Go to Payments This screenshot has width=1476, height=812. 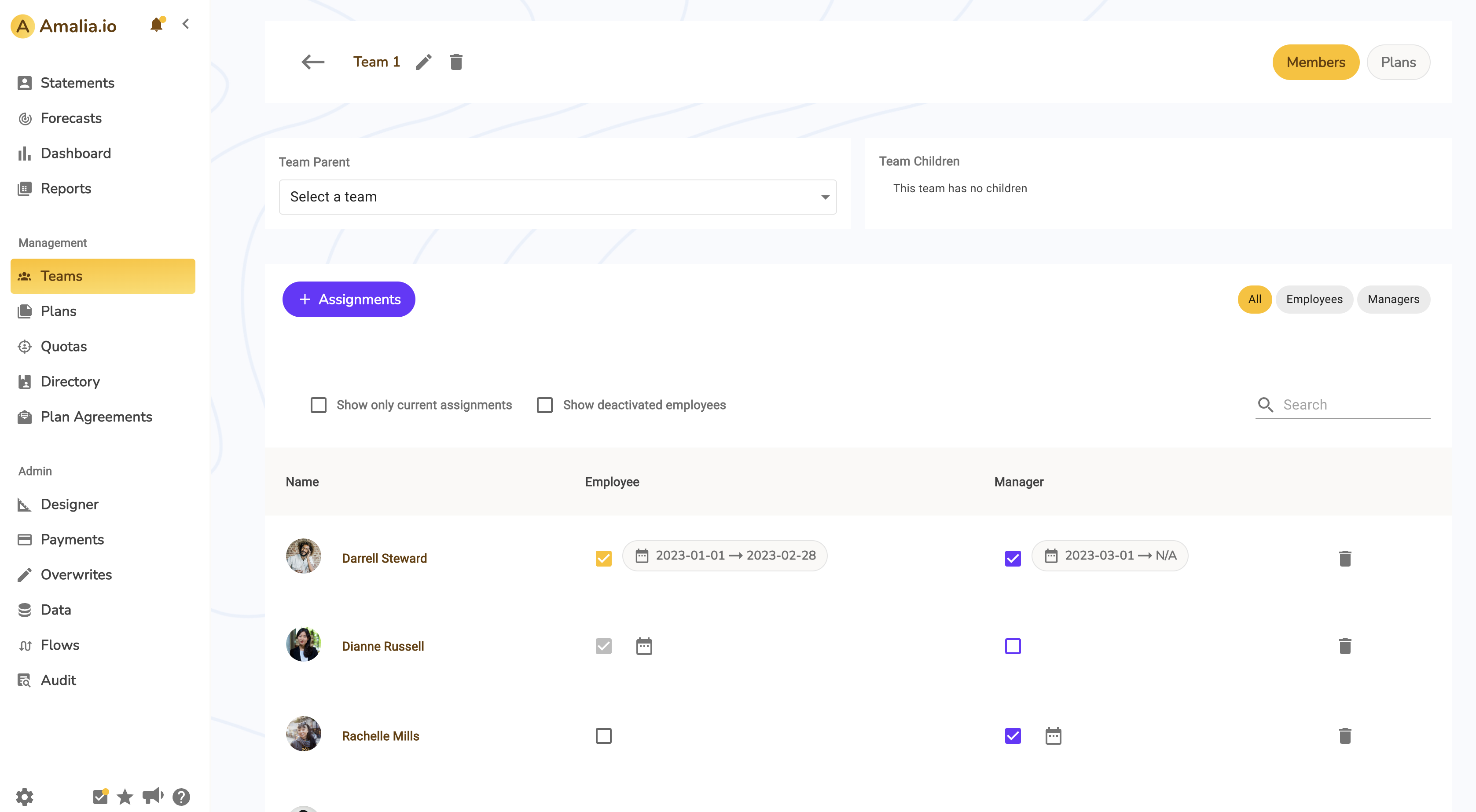(x=103, y=539)
